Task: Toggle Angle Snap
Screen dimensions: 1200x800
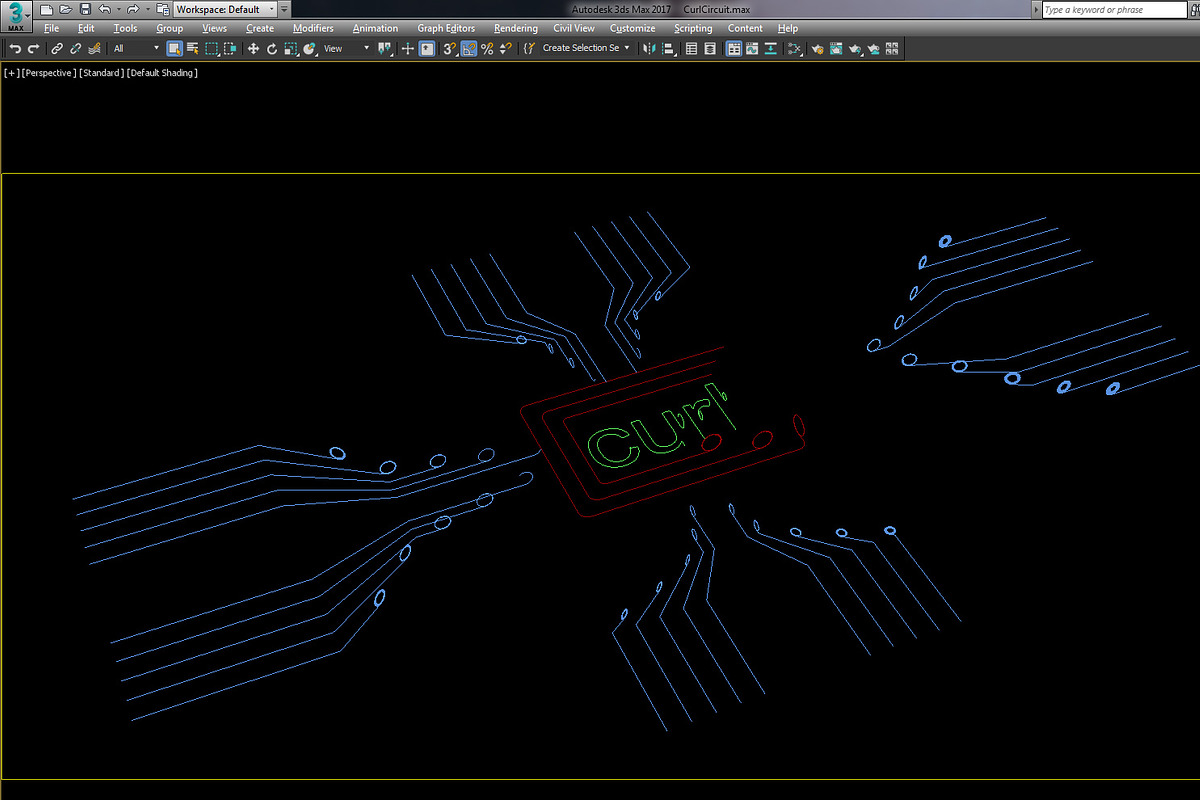Action: coord(469,48)
